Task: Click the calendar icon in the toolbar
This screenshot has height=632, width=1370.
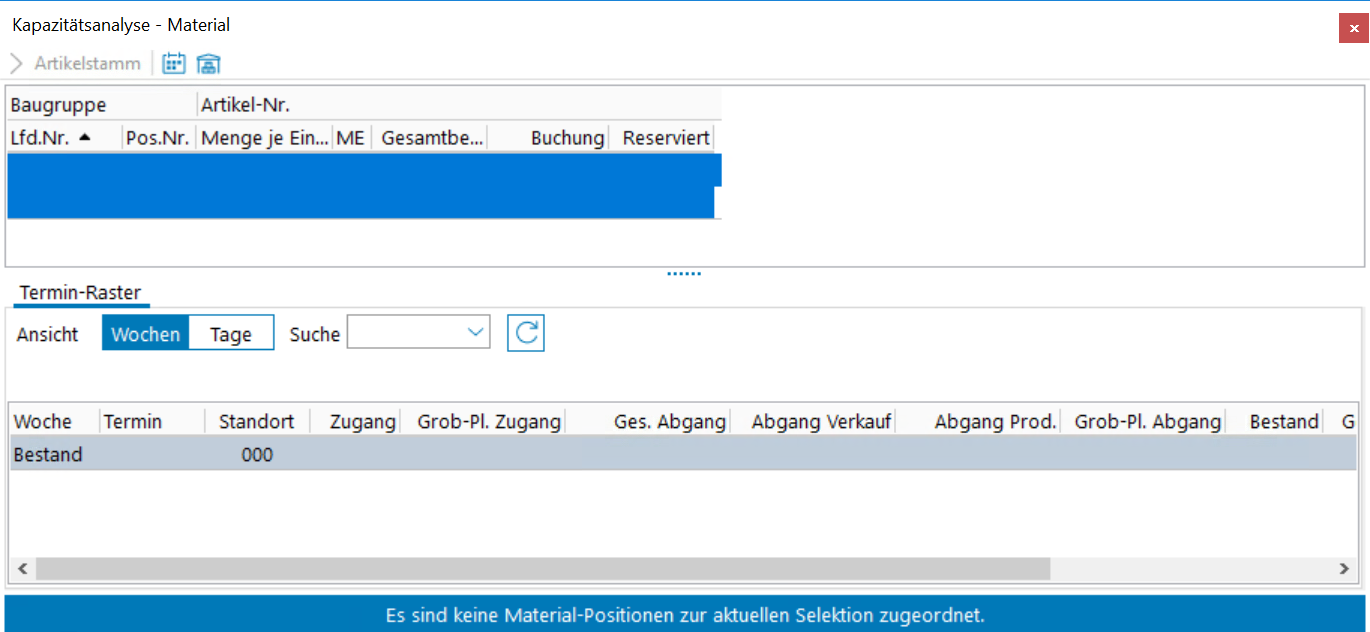Action: 174,64
